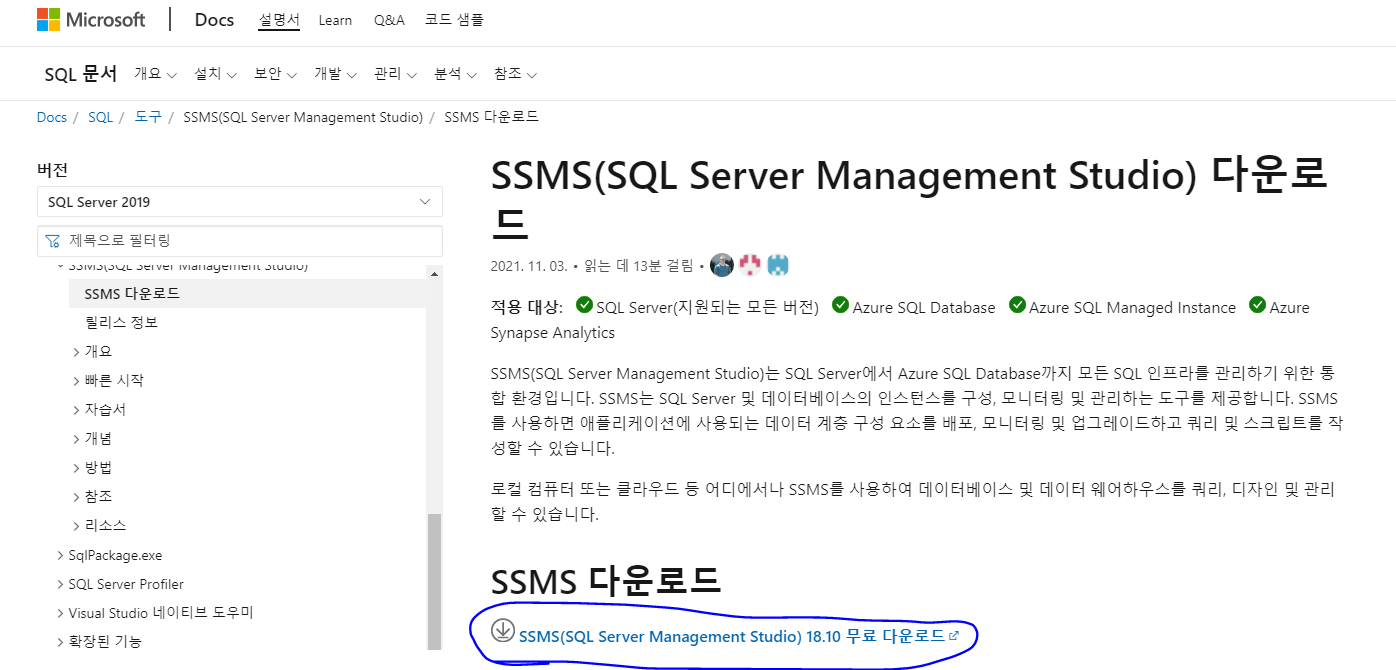Expand the 참조 menu in the navbar
Viewport: 1396px width, 670px height.
coord(515,74)
